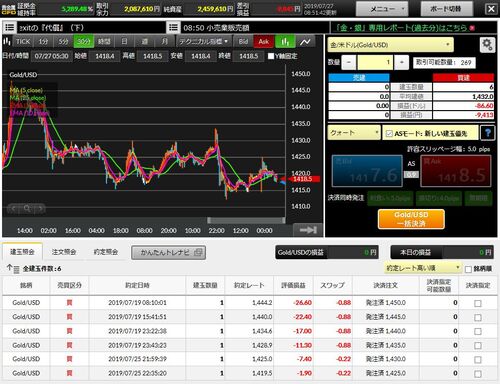Open the list icon beside 08:50 news
The height and width of the screenshot is (384, 500).
173,27
